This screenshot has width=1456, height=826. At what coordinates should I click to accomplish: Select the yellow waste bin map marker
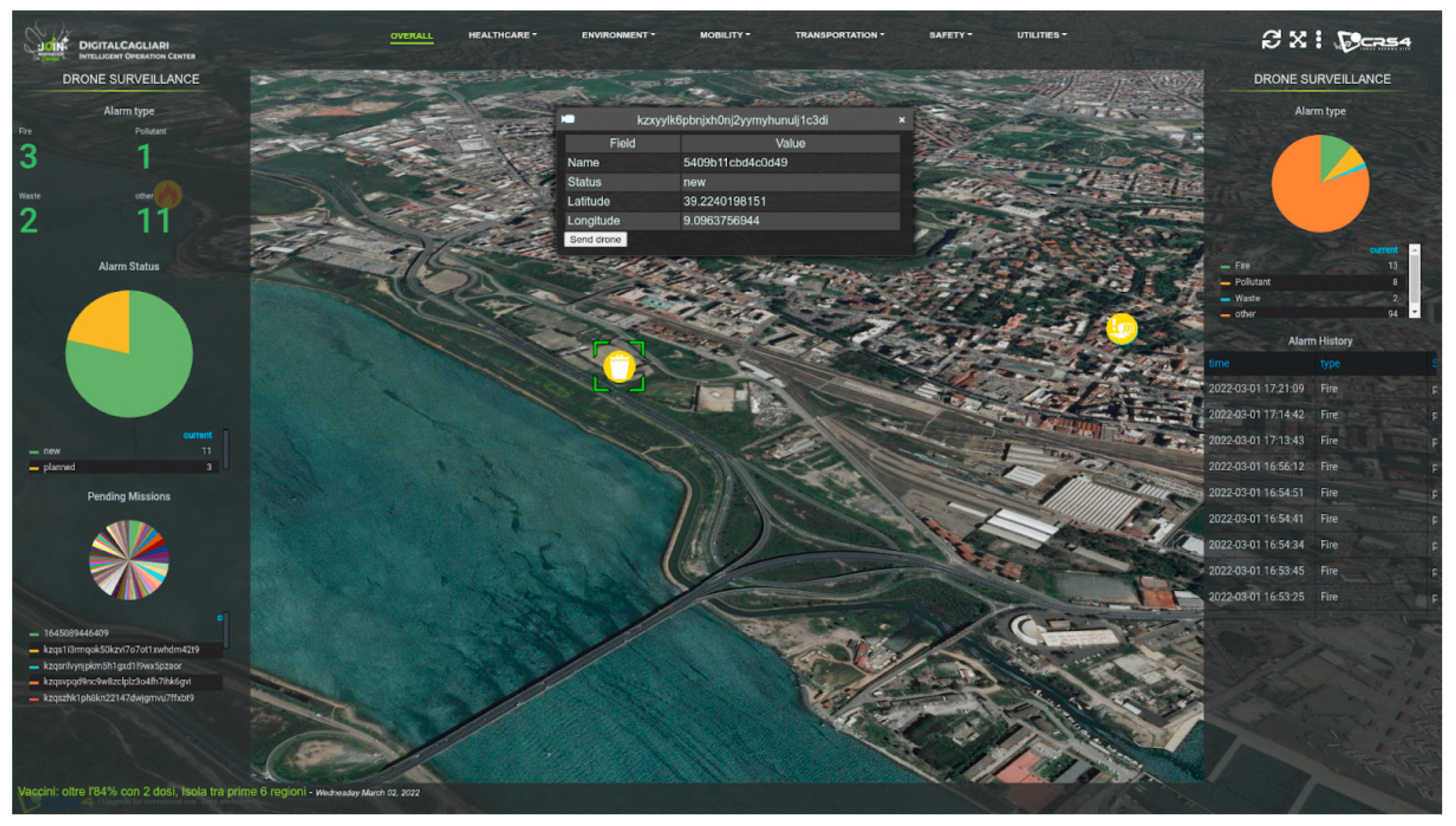tap(619, 366)
